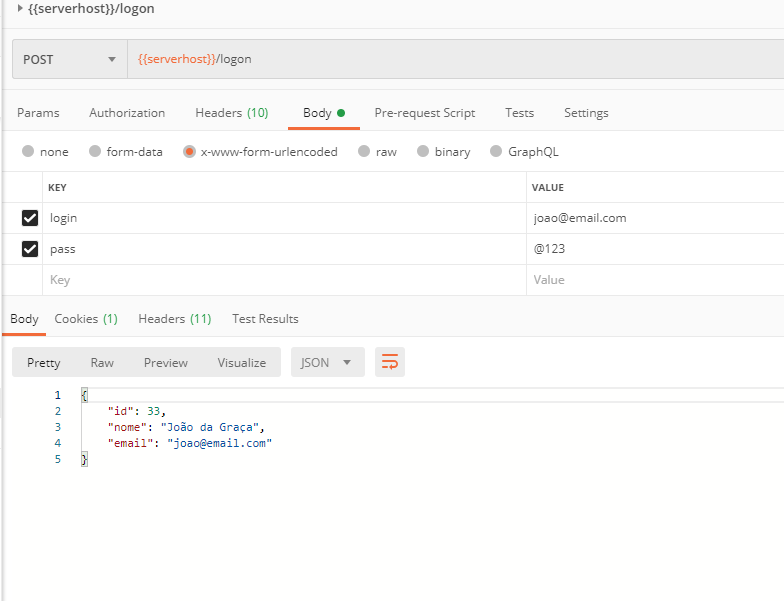The height and width of the screenshot is (601, 784).
Task: Open the Authorization tab
Action: point(127,113)
